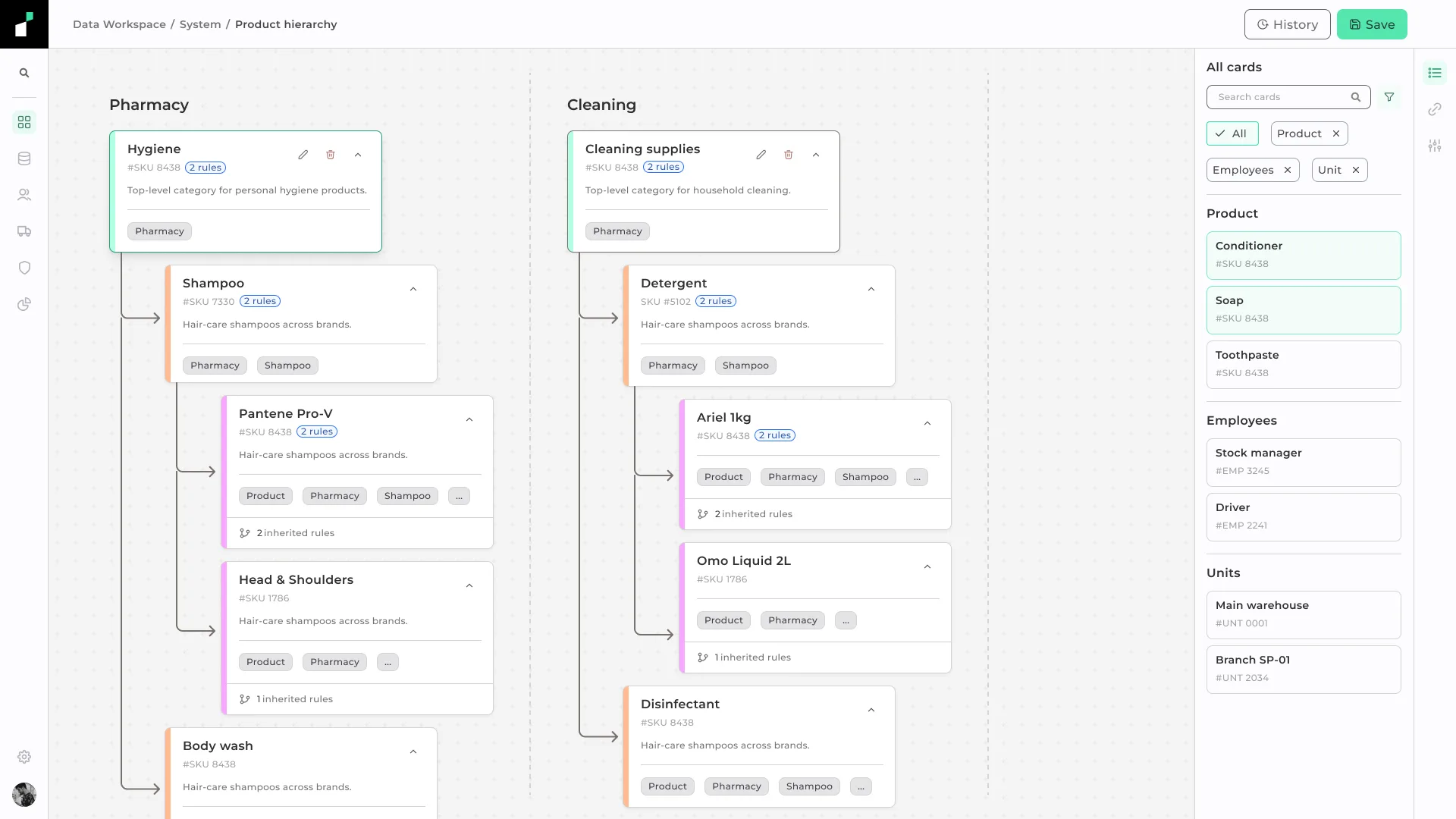The image size is (1456, 819).
Task: Open 2 rules badge on Hygiene card
Action: tap(206, 168)
